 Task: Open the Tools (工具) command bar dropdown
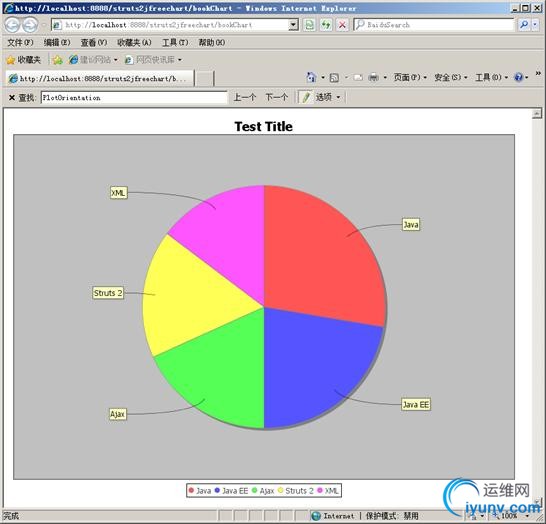tap(491, 77)
